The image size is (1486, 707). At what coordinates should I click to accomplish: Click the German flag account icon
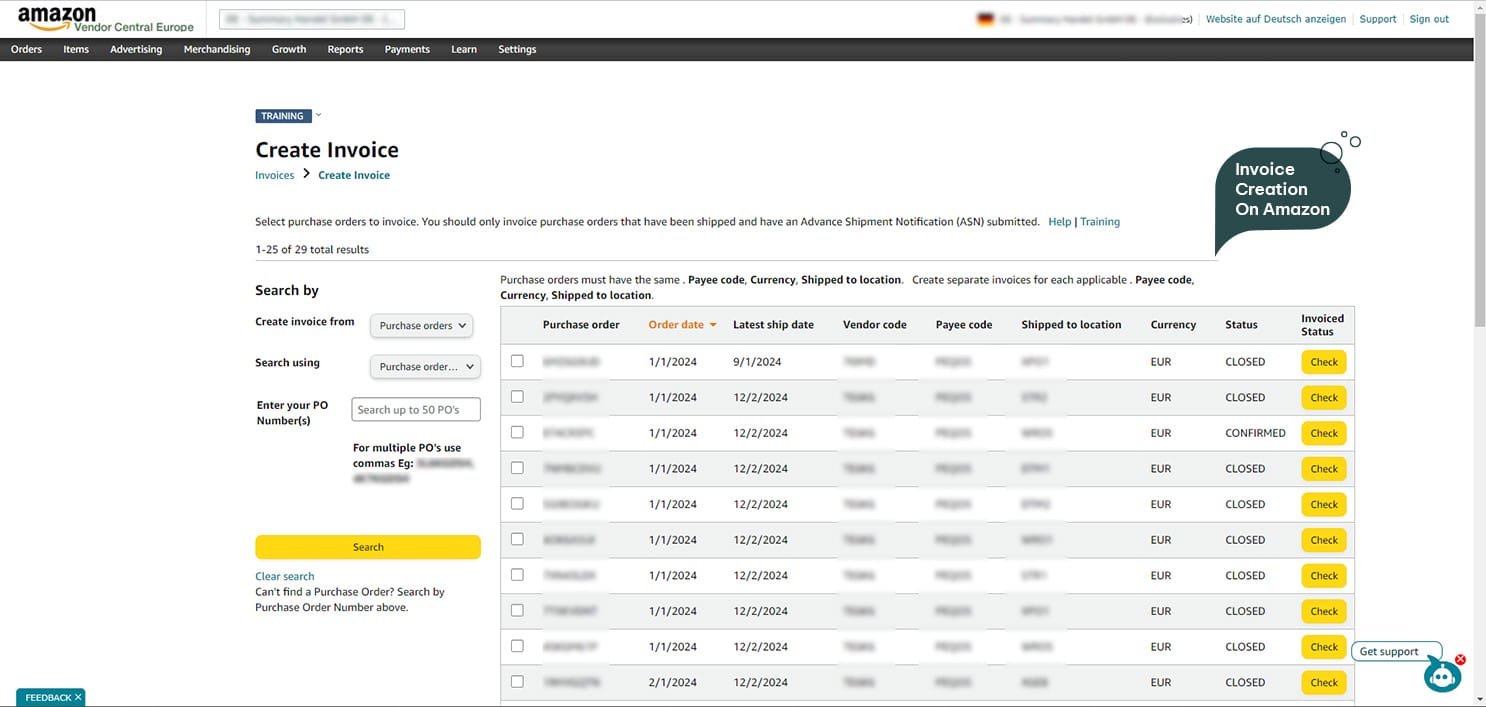[985, 19]
